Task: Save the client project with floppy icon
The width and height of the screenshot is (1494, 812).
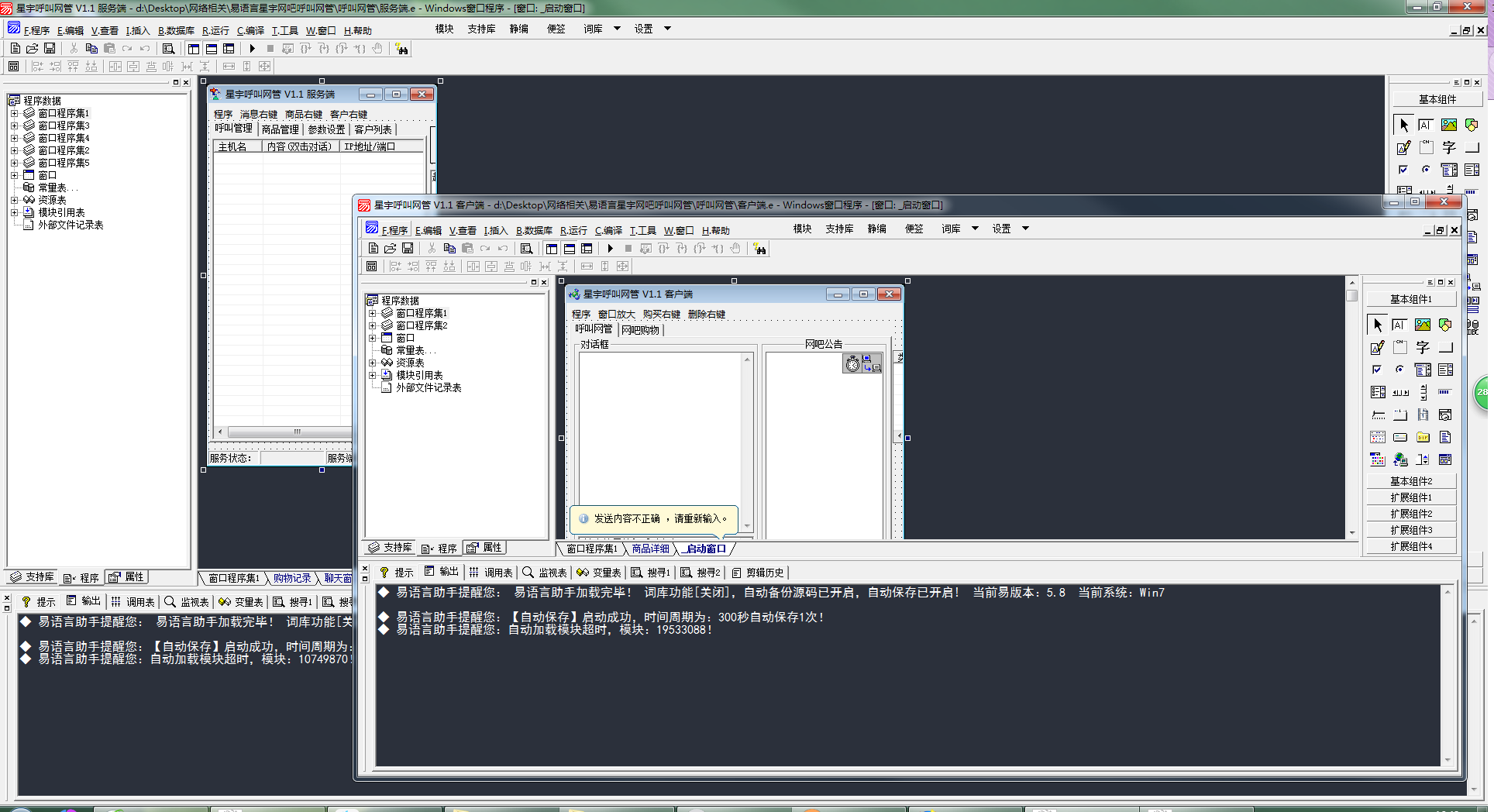Action: (x=408, y=249)
